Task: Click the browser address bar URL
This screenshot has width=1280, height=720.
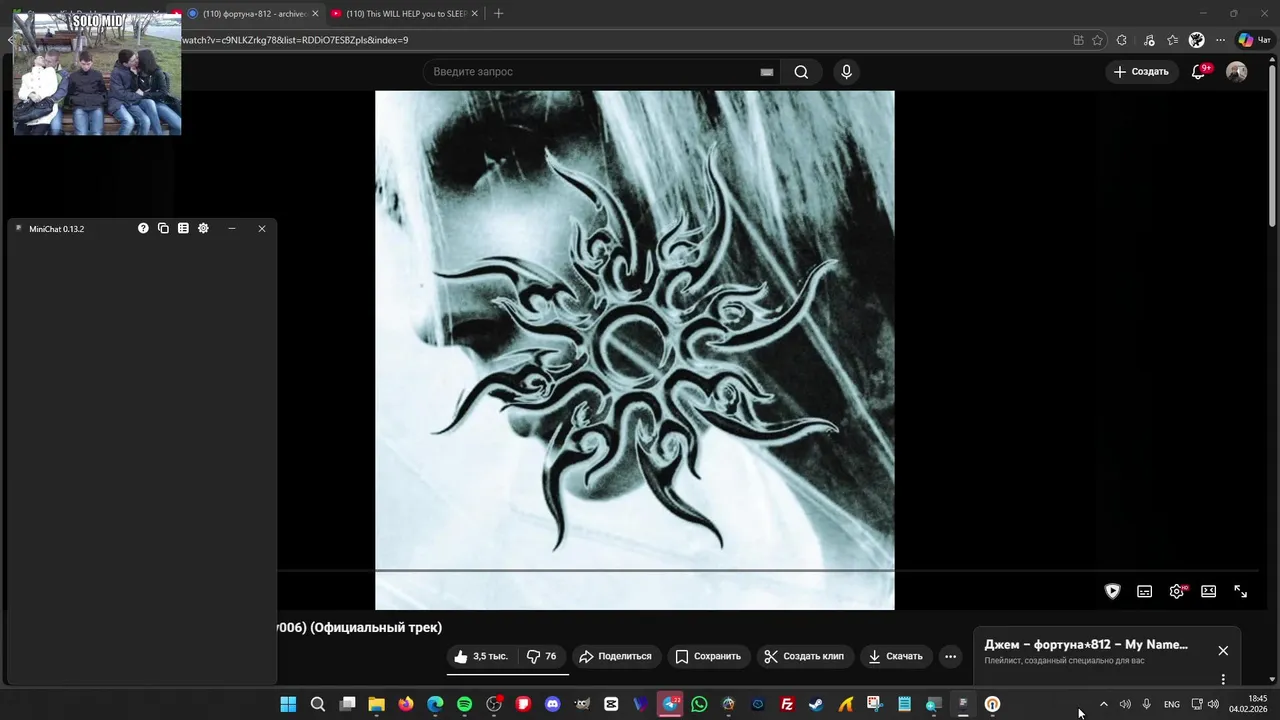Action: [295, 40]
